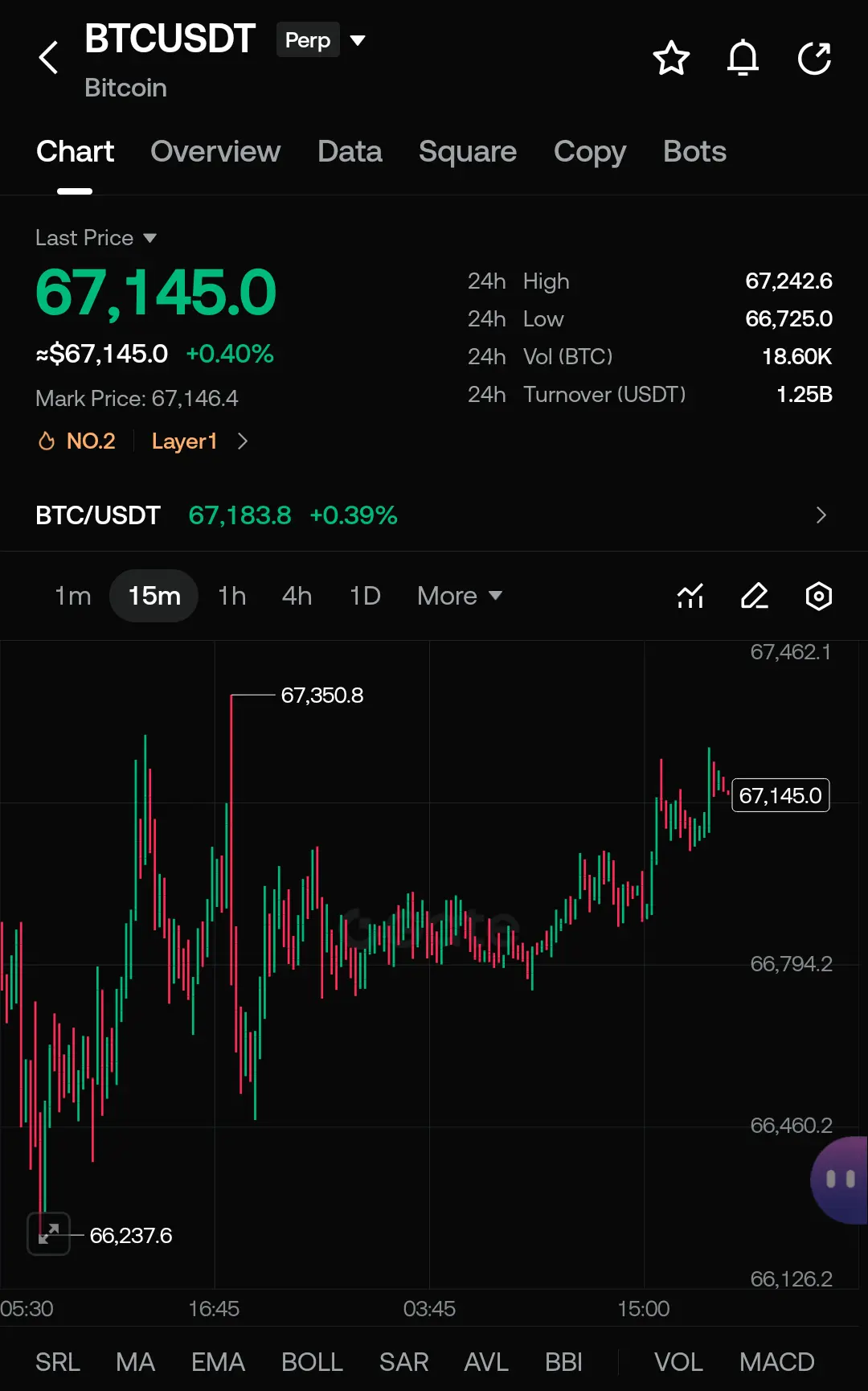
Task: Open the Perp contract type dropdown
Action: pos(321,39)
